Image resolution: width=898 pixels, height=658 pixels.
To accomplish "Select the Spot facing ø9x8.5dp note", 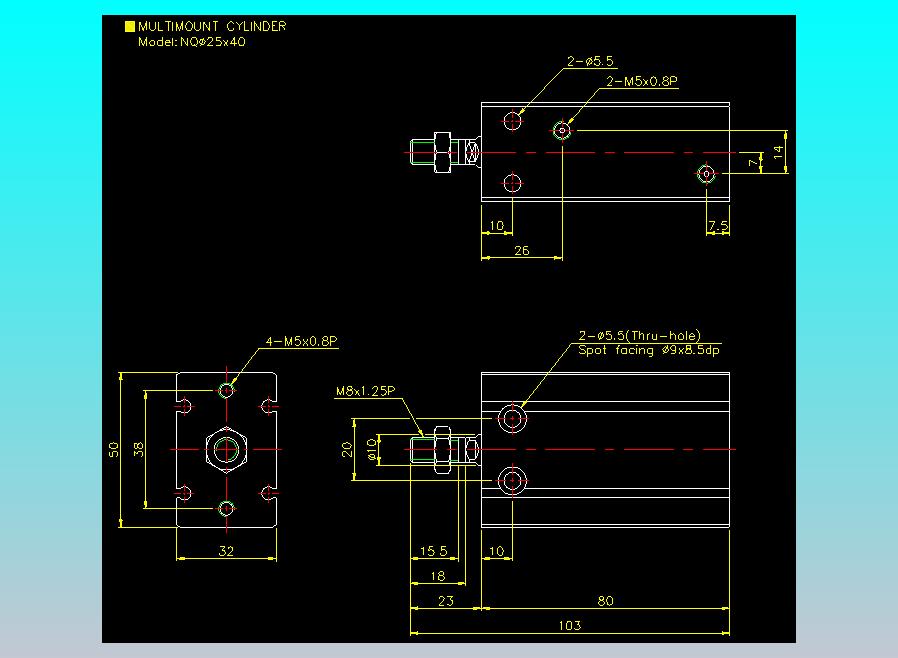I will pos(649,350).
